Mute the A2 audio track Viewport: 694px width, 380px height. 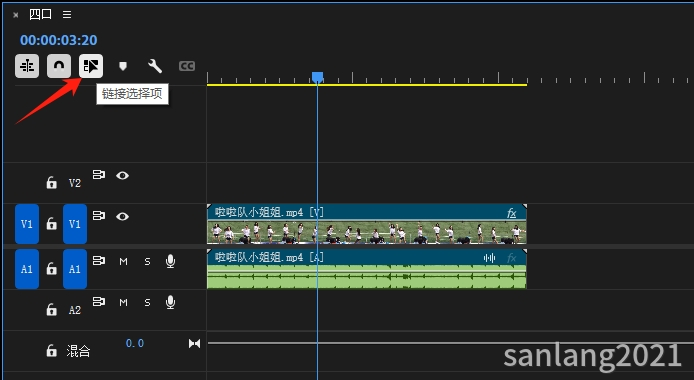coord(123,302)
